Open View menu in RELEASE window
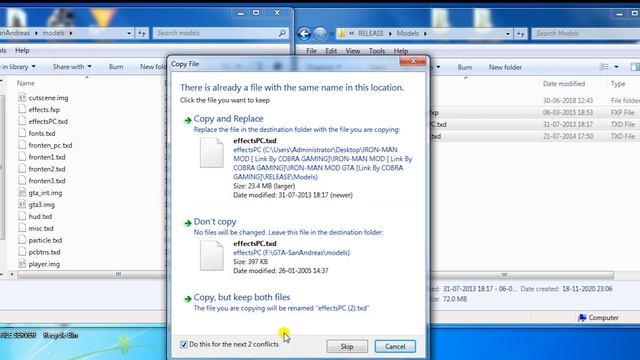Viewport: 640px width, 360px height. [x=353, y=51]
